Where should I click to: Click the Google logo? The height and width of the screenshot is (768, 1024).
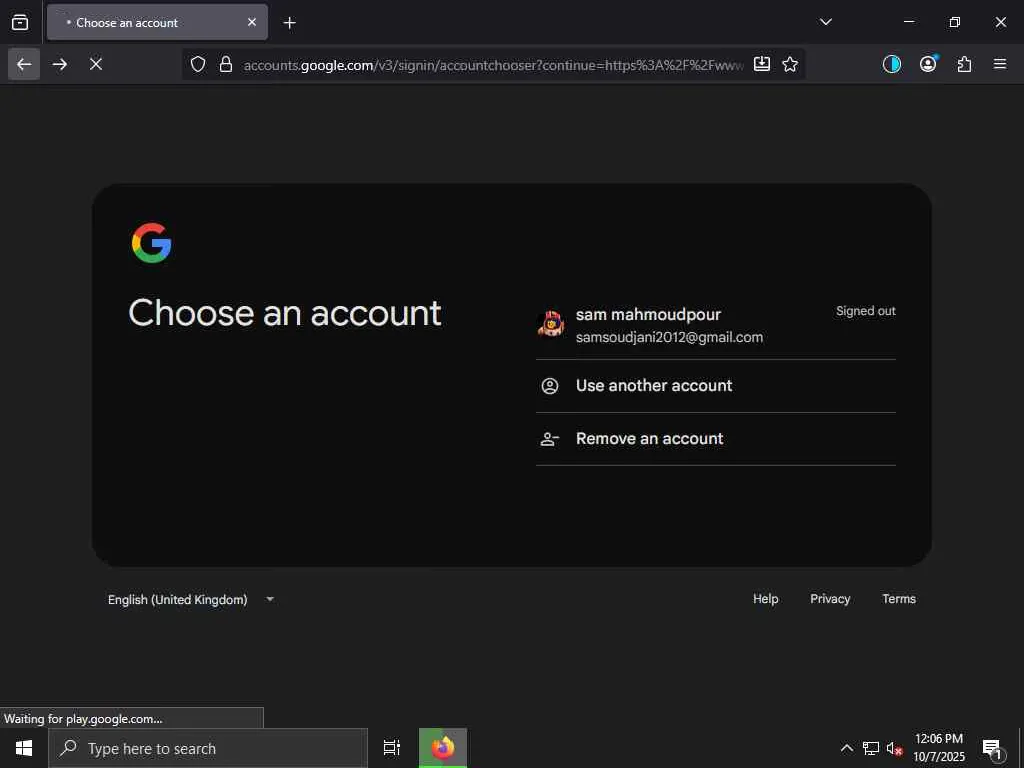pyautogui.click(x=152, y=243)
